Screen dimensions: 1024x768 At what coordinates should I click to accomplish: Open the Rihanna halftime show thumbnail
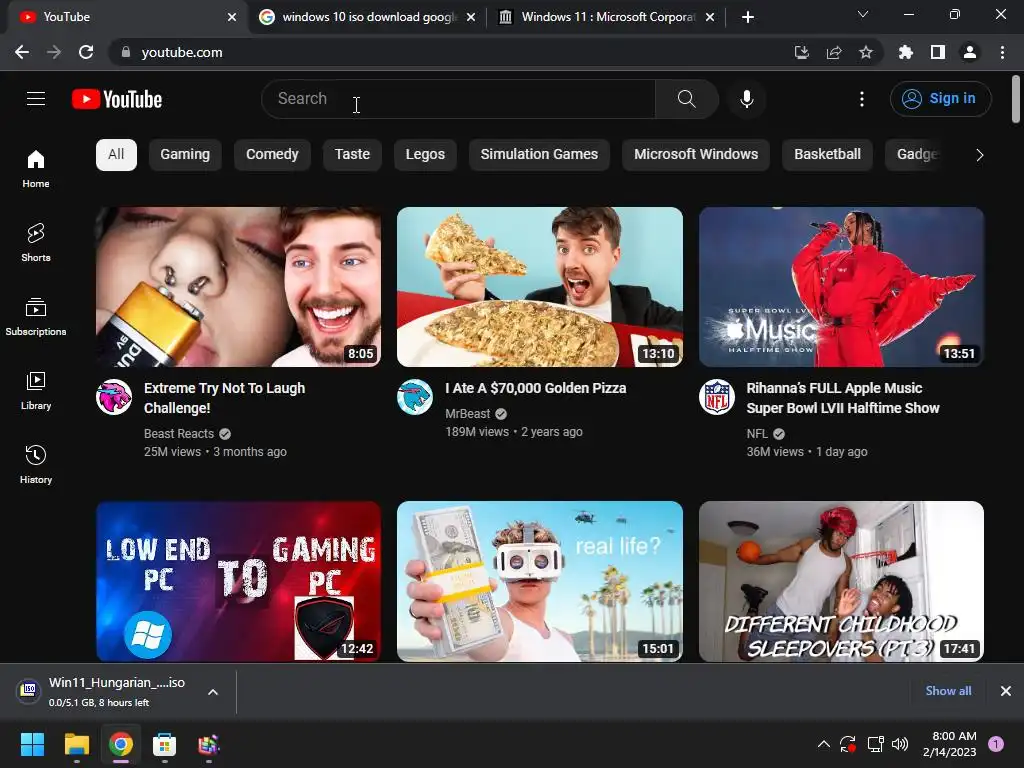click(841, 287)
